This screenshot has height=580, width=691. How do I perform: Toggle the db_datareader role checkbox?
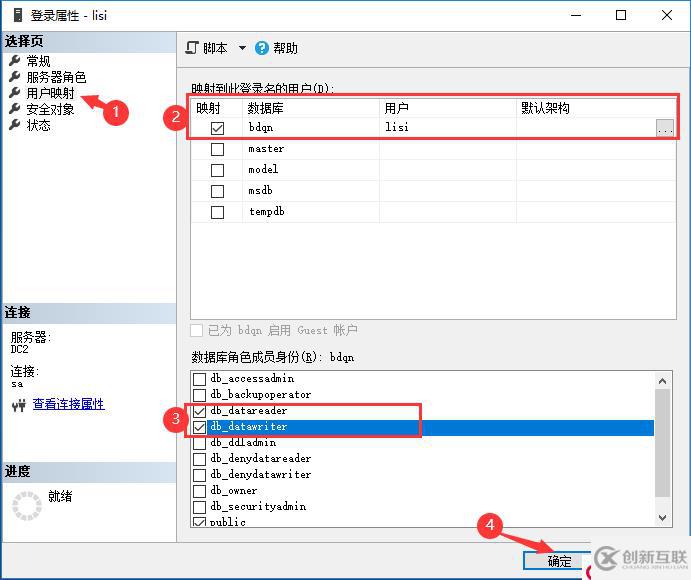200,411
